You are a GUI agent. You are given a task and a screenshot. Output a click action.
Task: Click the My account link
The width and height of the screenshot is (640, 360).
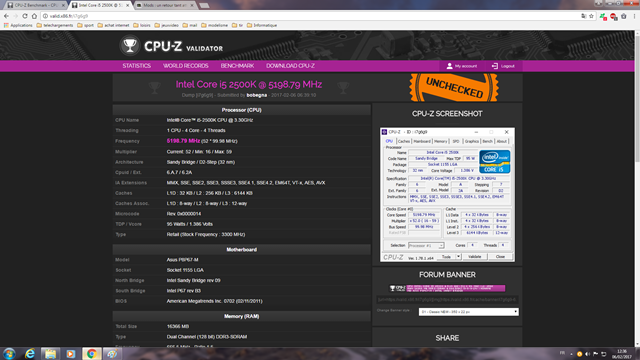(466, 66)
